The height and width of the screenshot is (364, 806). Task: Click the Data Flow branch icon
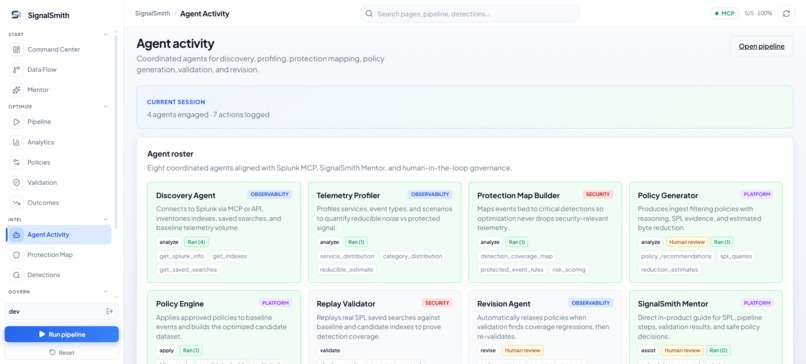click(x=16, y=69)
